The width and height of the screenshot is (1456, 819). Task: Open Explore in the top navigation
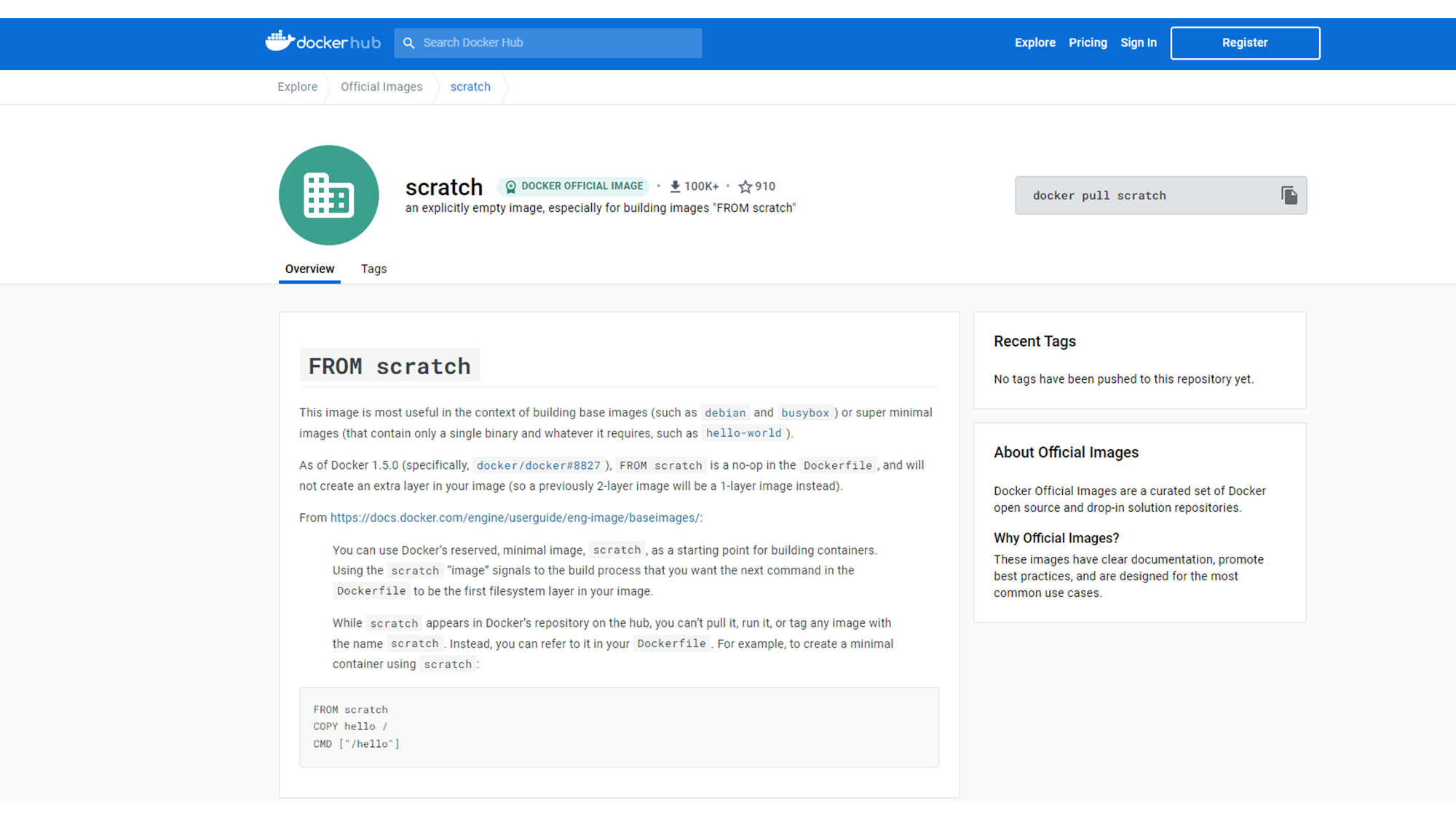pyautogui.click(x=1034, y=43)
